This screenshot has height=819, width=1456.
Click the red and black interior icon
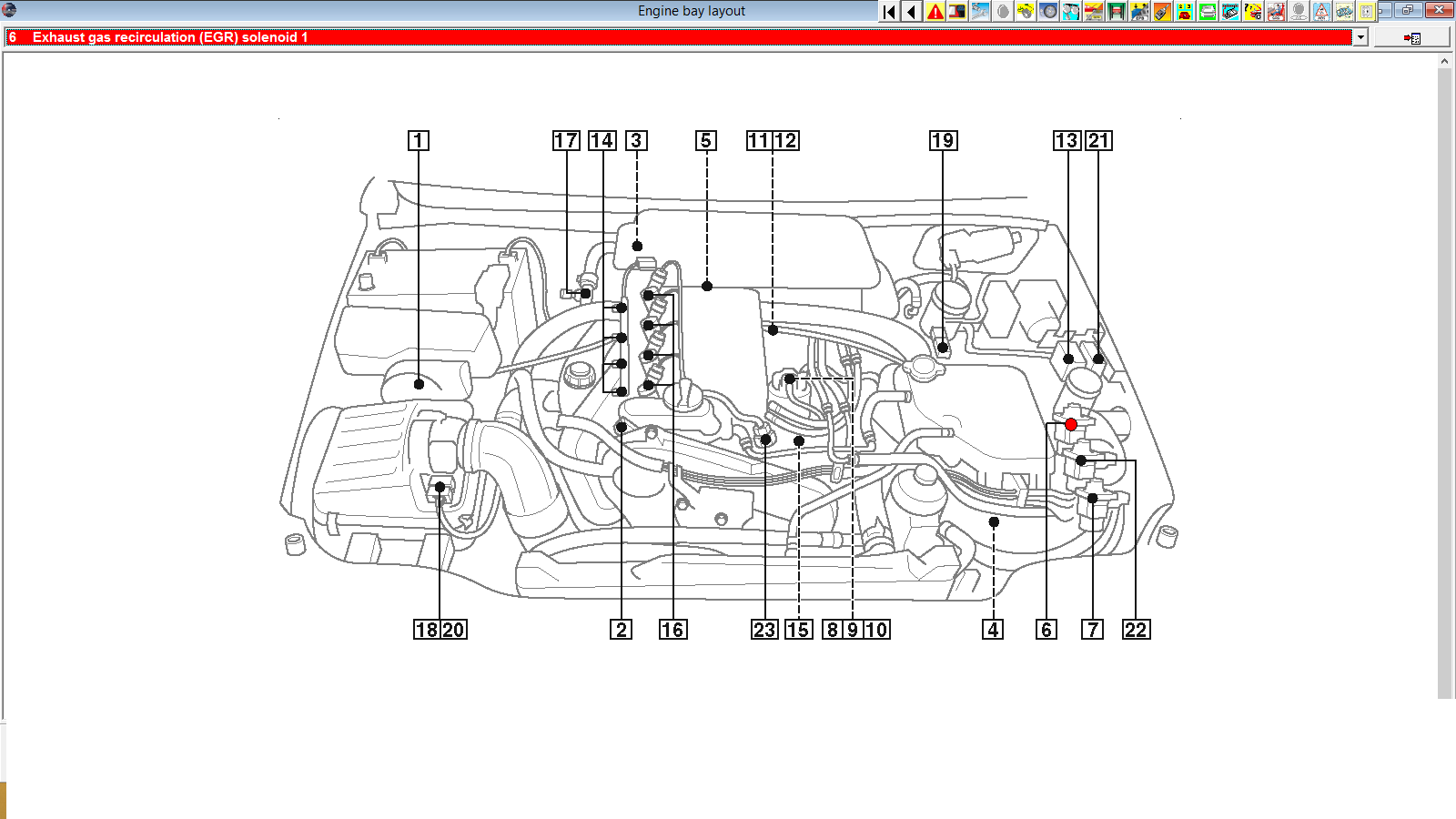pos(957,12)
